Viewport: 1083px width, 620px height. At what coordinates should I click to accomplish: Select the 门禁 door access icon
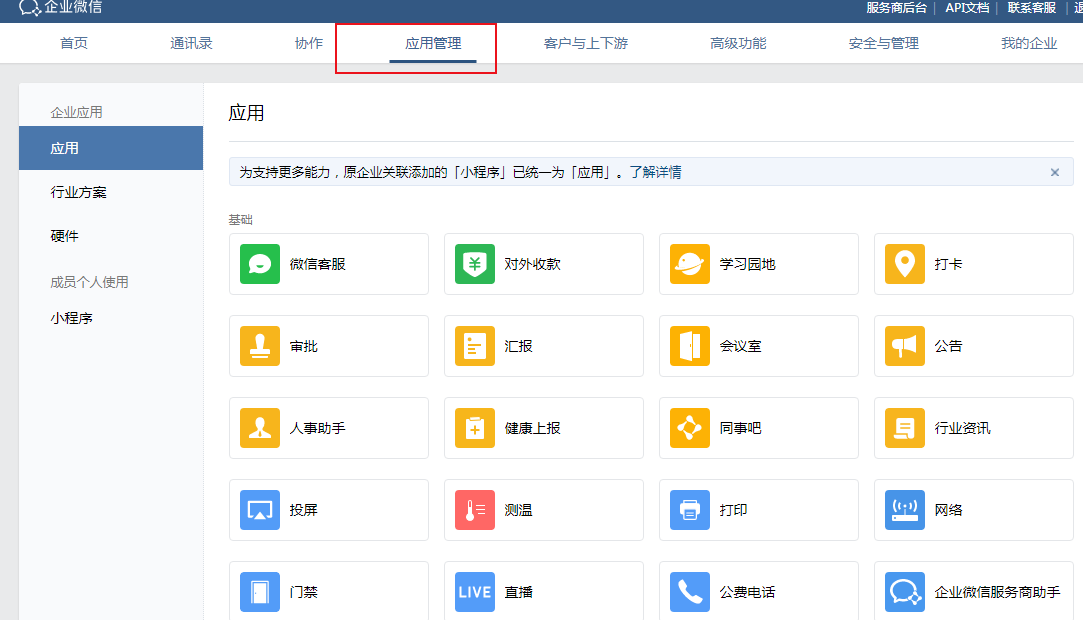pyautogui.click(x=260, y=592)
